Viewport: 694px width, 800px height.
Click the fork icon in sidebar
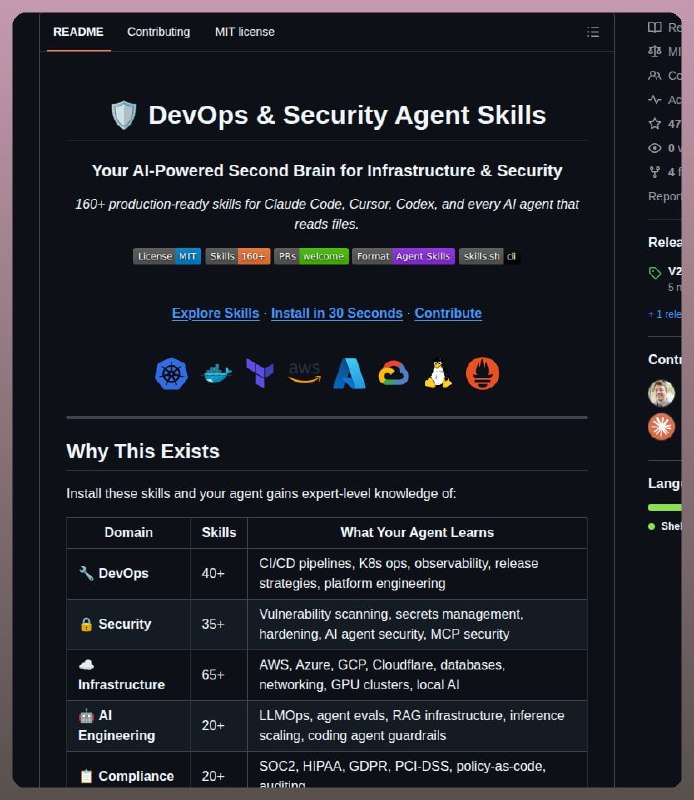[x=655, y=172]
